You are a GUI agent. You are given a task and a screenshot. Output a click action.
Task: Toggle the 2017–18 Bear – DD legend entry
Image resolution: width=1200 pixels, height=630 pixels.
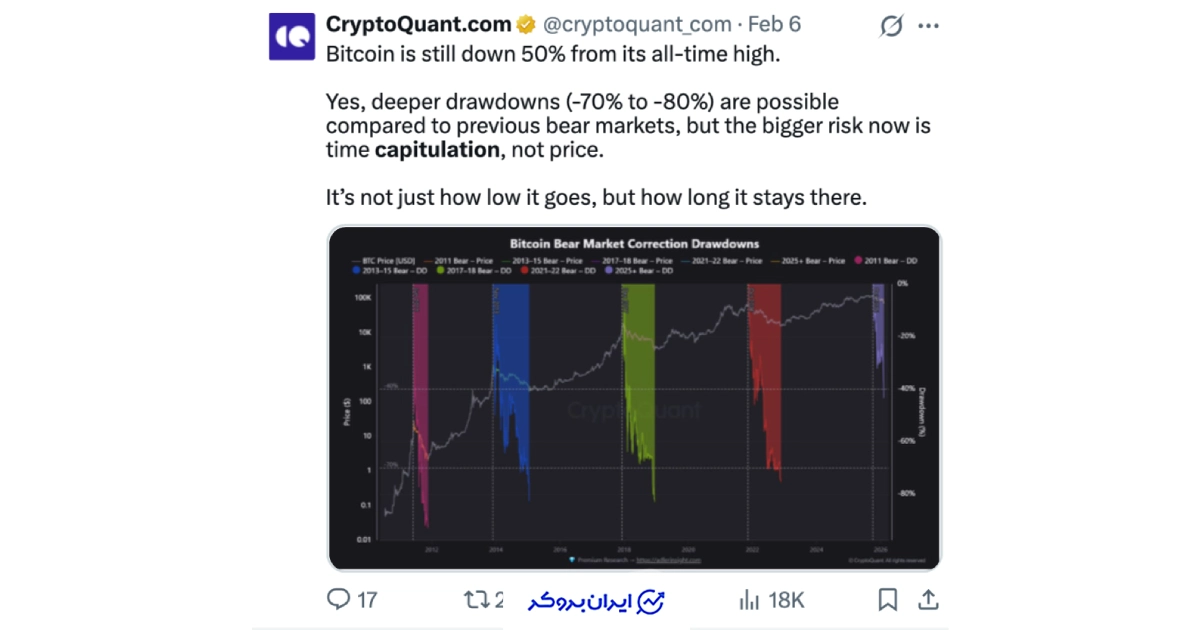(468, 270)
